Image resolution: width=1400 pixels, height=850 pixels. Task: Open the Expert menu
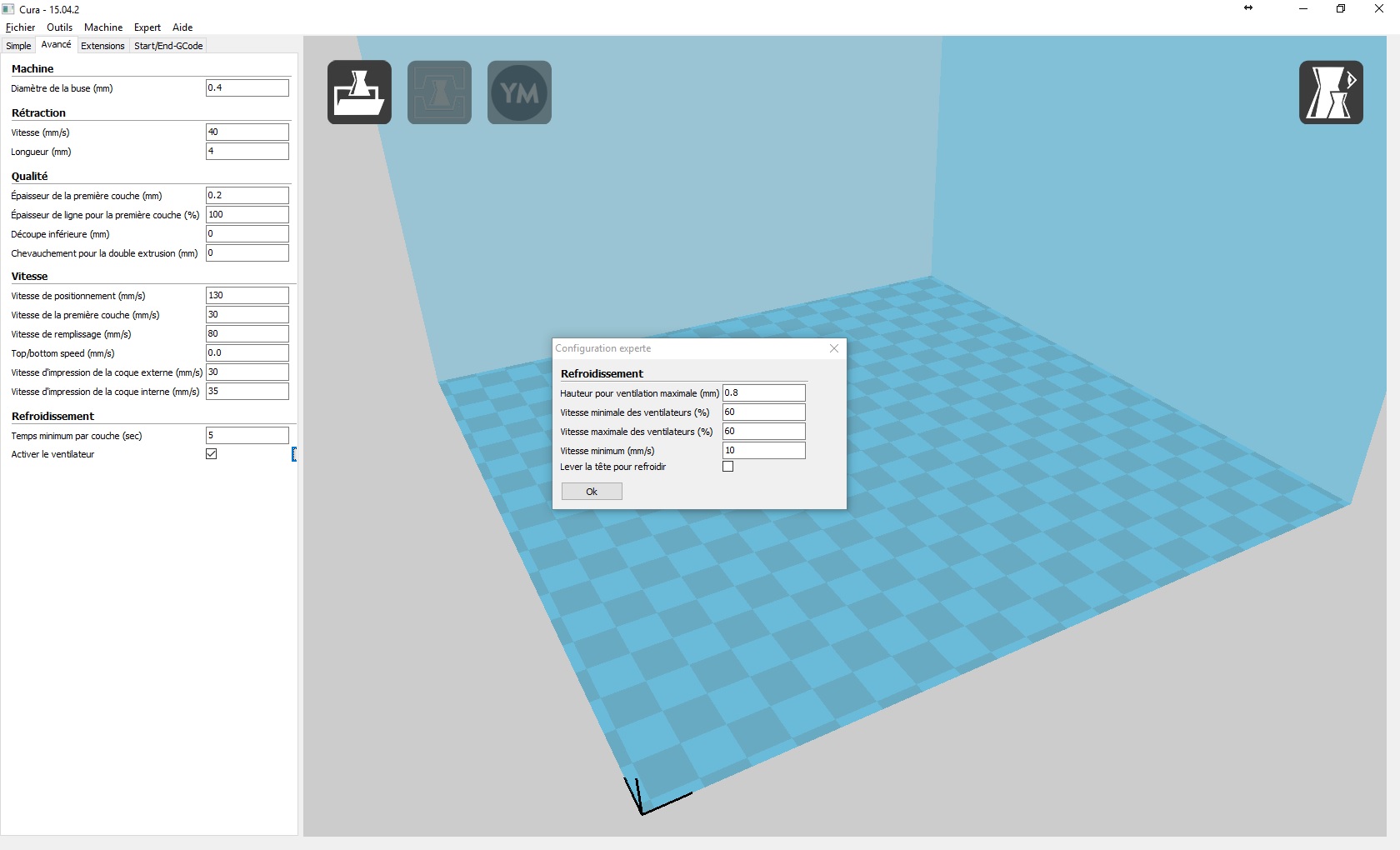pyautogui.click(x=147, y=27)
